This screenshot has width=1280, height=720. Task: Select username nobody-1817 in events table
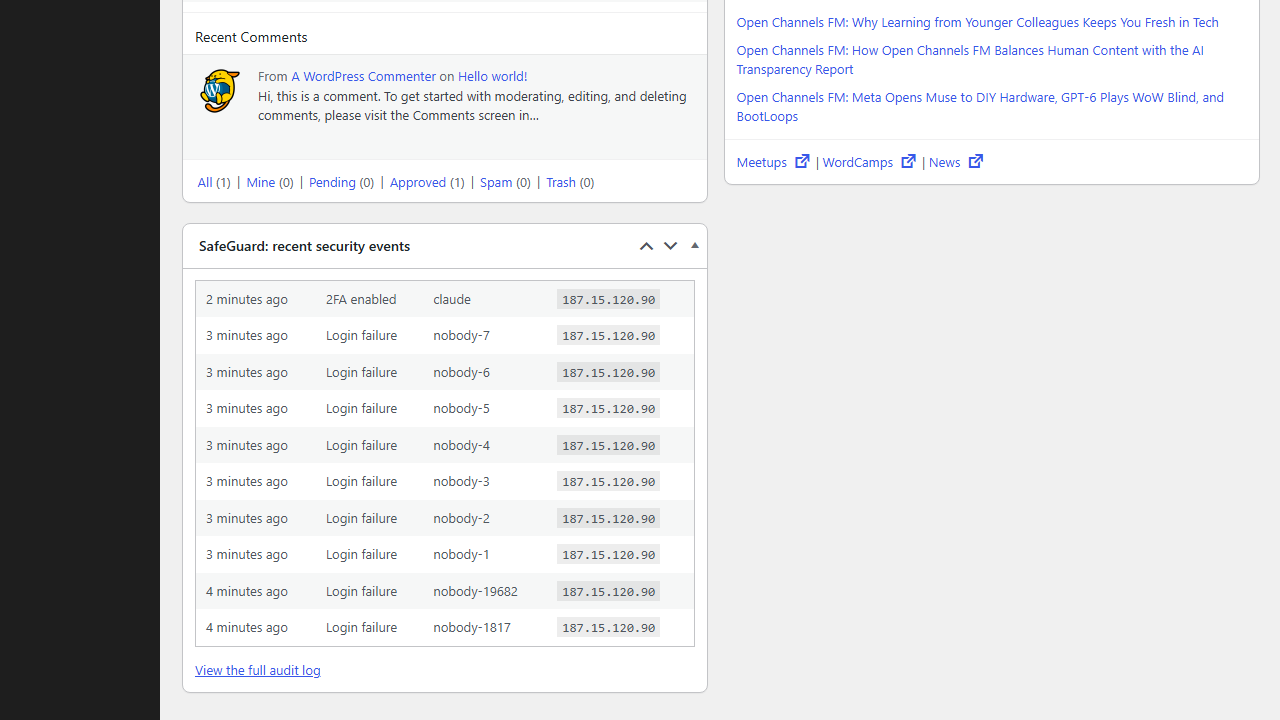(472, 627)
